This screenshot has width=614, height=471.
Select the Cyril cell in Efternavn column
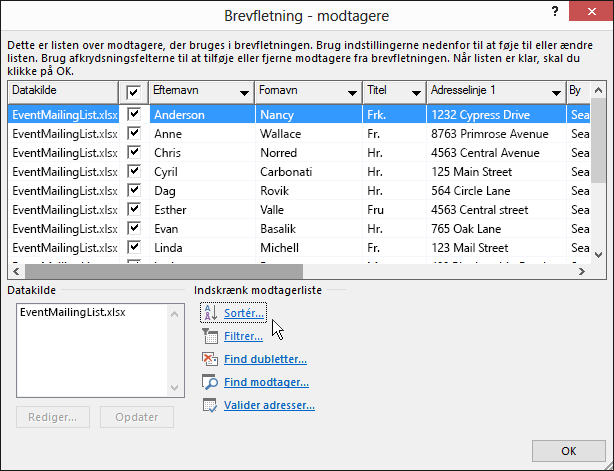202,172
